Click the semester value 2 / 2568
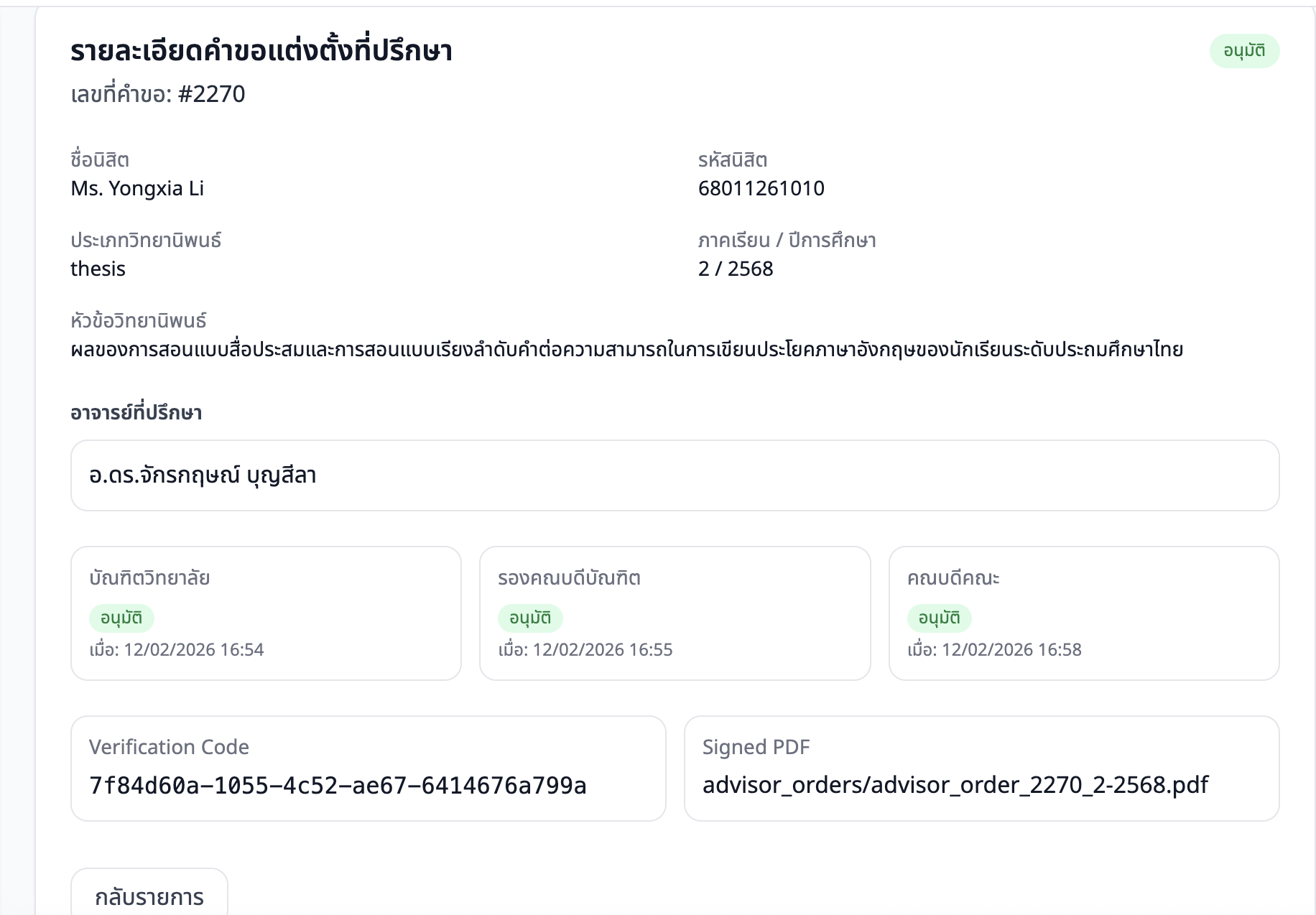Screen dimensions: 1316x915 [735, 269]
